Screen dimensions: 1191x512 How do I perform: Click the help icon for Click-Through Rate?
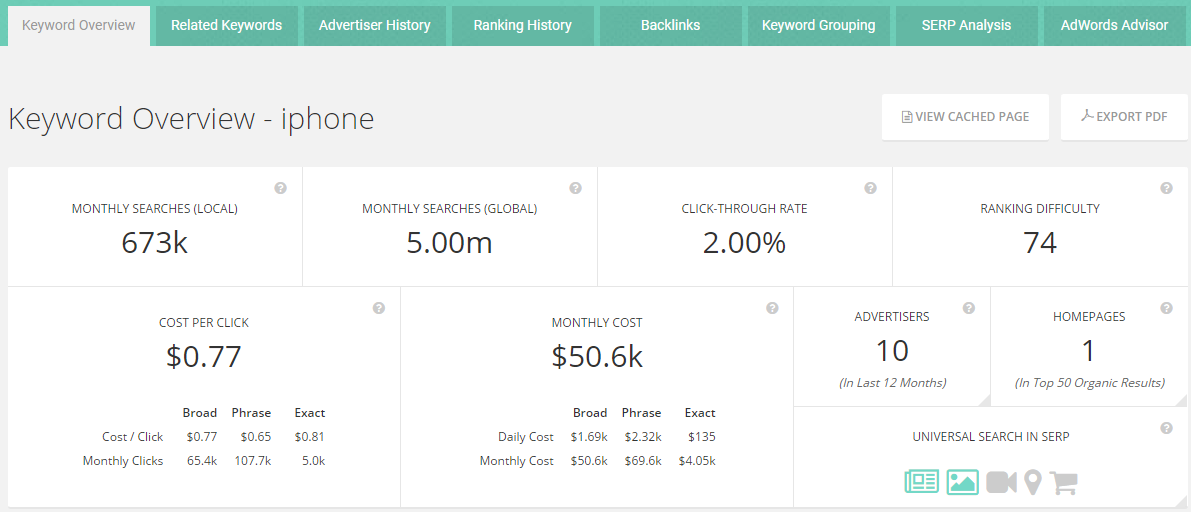(x=870, y=188)
